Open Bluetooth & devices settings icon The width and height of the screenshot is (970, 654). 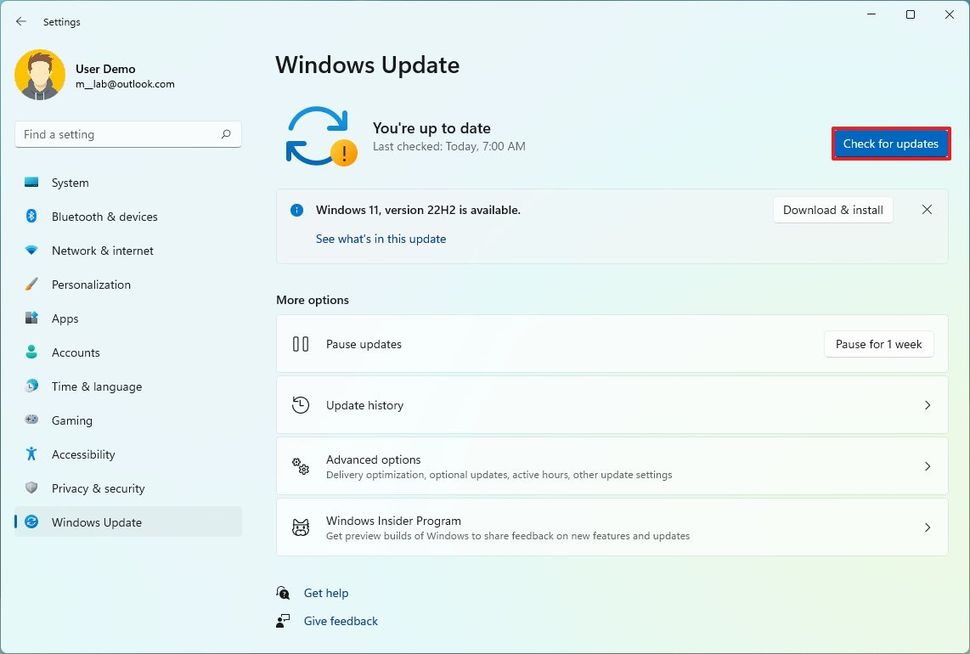33,216
